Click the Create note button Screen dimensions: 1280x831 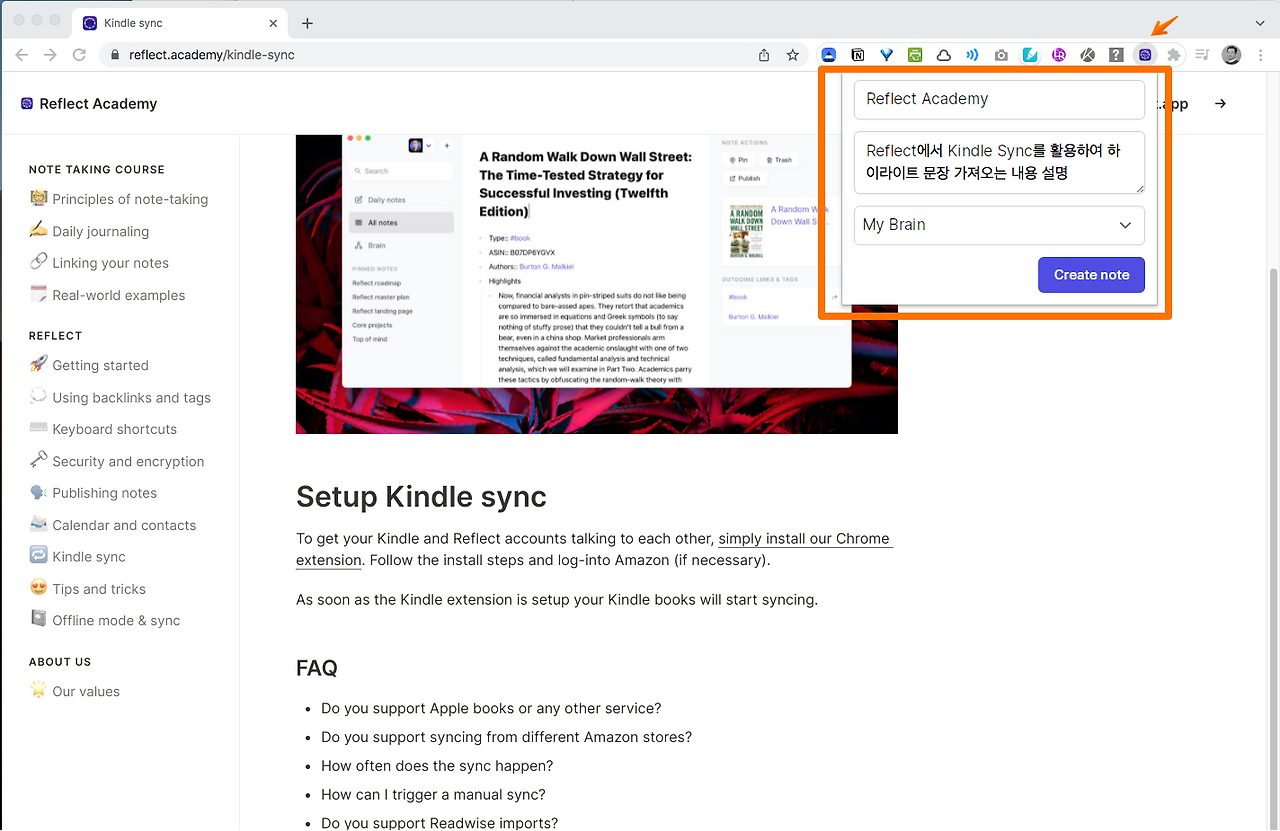(1091, 275)
